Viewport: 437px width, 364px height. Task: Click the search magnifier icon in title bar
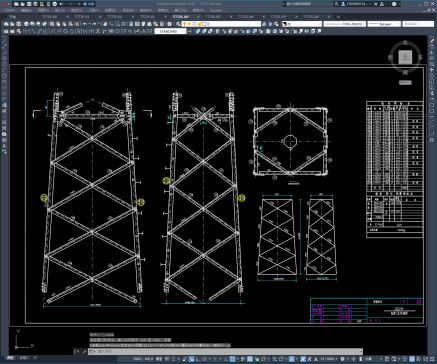337,4
